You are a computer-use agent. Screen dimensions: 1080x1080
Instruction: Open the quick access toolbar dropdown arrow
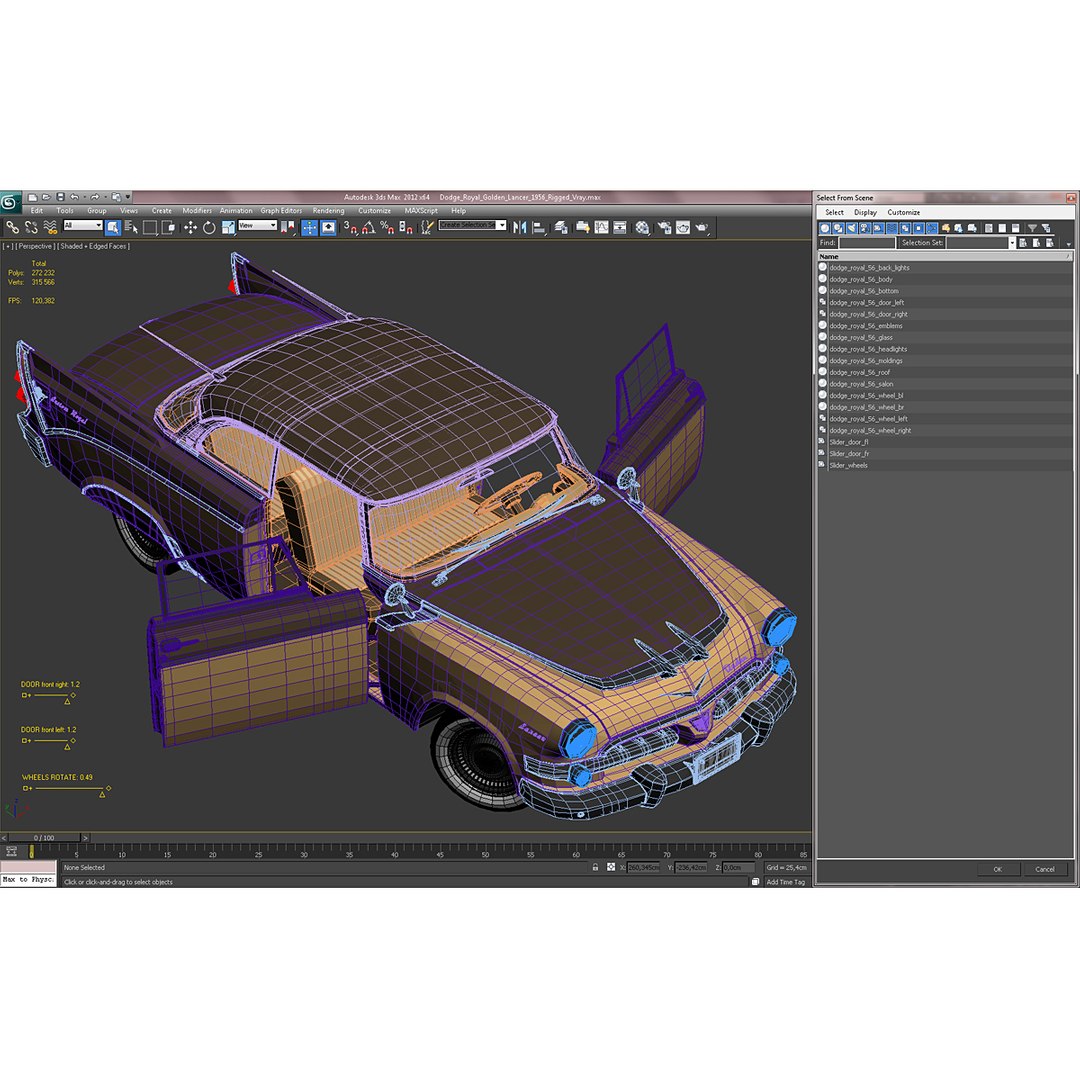(x=127, y=197)
